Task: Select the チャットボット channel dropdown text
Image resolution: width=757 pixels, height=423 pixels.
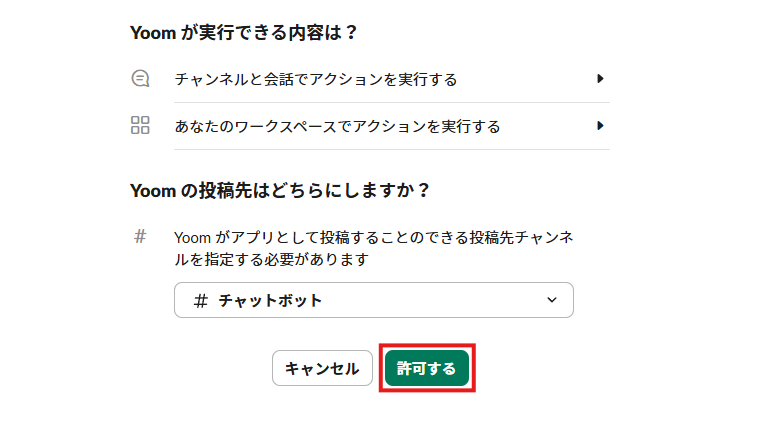Action: (270, 300)
